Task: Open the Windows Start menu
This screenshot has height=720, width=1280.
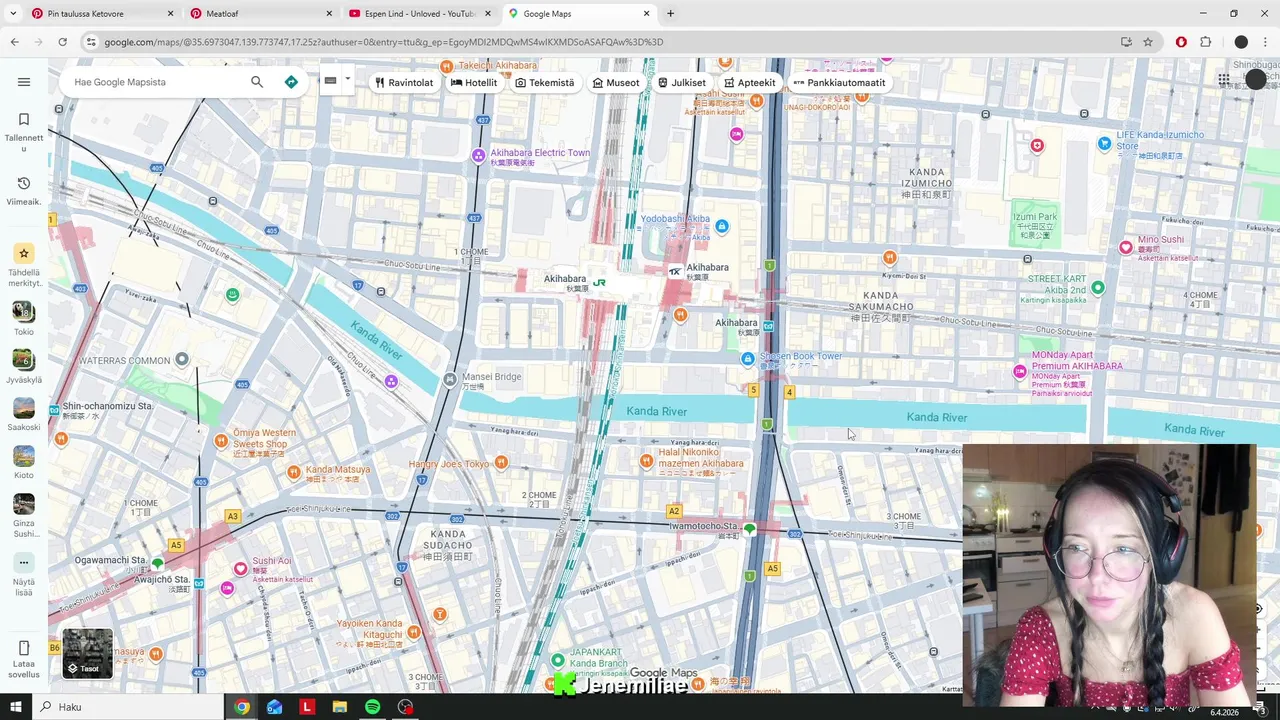Action: coord(15,707)
